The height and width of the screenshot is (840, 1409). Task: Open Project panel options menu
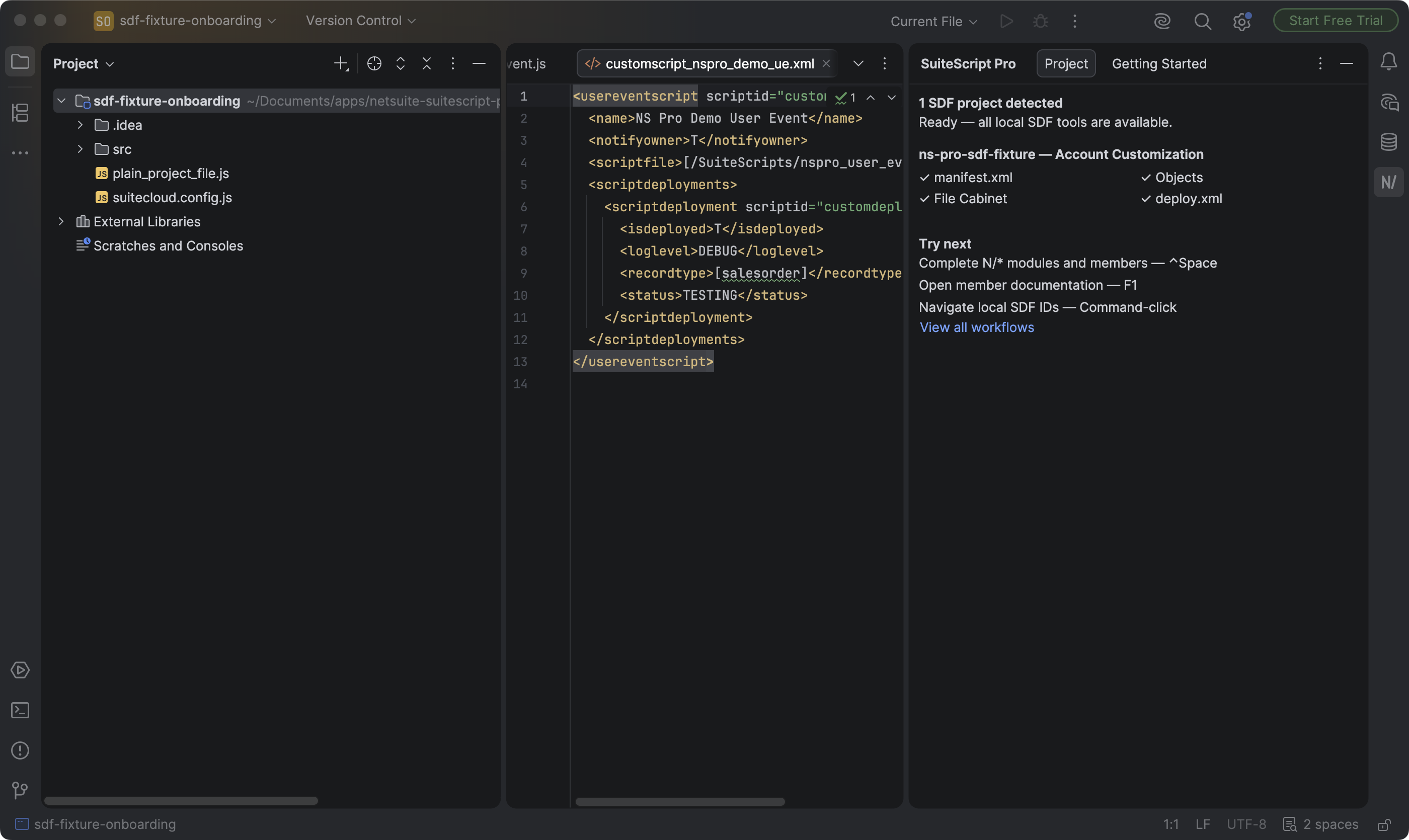tap(452, 63)
